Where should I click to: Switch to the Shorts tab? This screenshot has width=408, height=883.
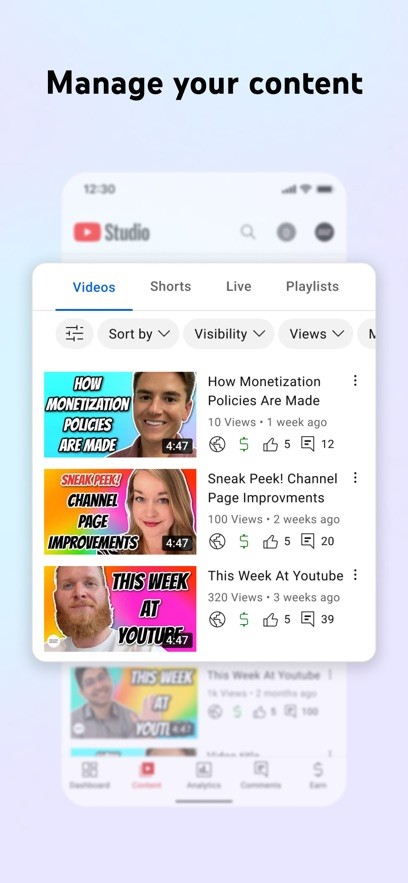tap(171, 286)
